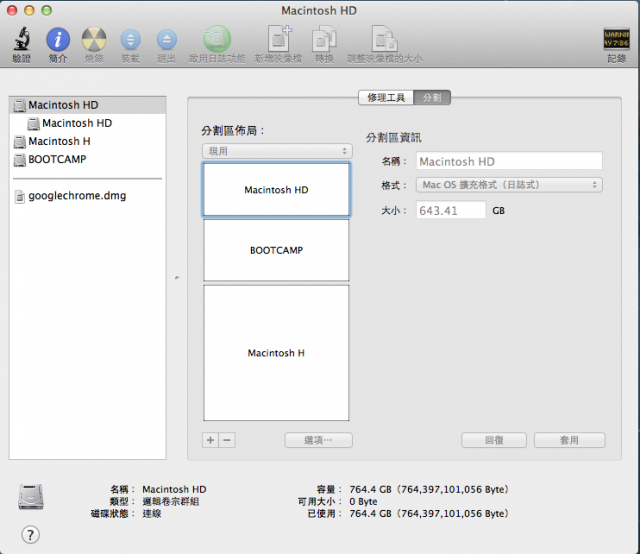Select the Macintosh H volume in sidebar
The width and height of the screenshot is (640, 554).
click(87, 141)
